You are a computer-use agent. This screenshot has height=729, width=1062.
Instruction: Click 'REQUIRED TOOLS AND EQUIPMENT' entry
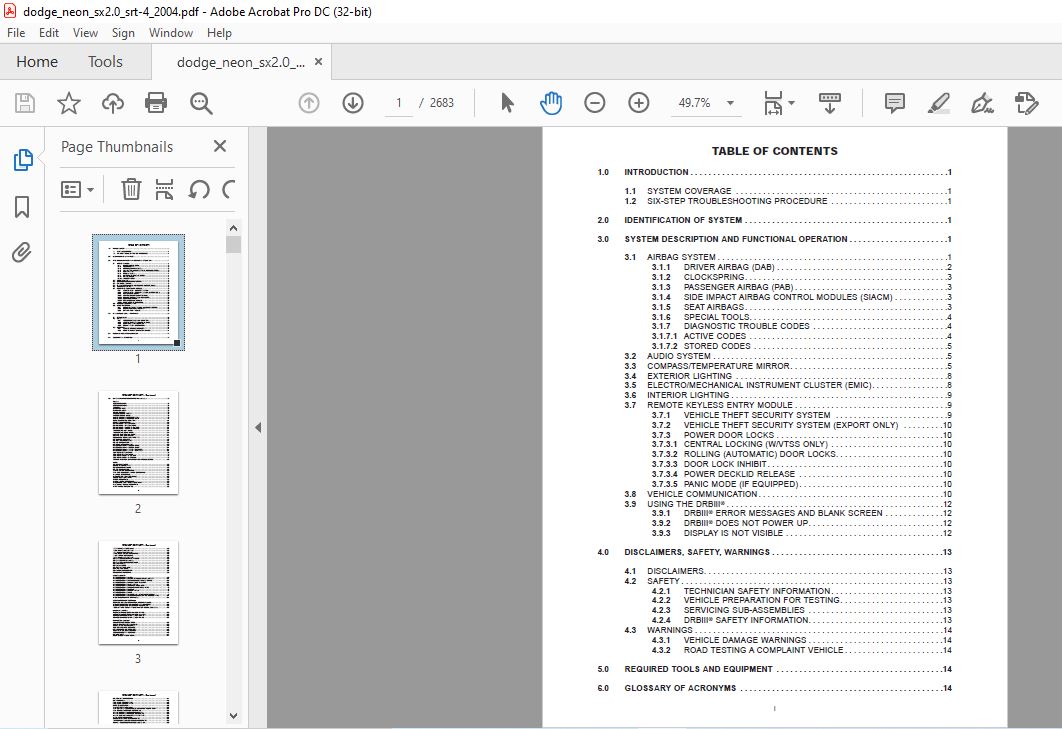point(698,669)
